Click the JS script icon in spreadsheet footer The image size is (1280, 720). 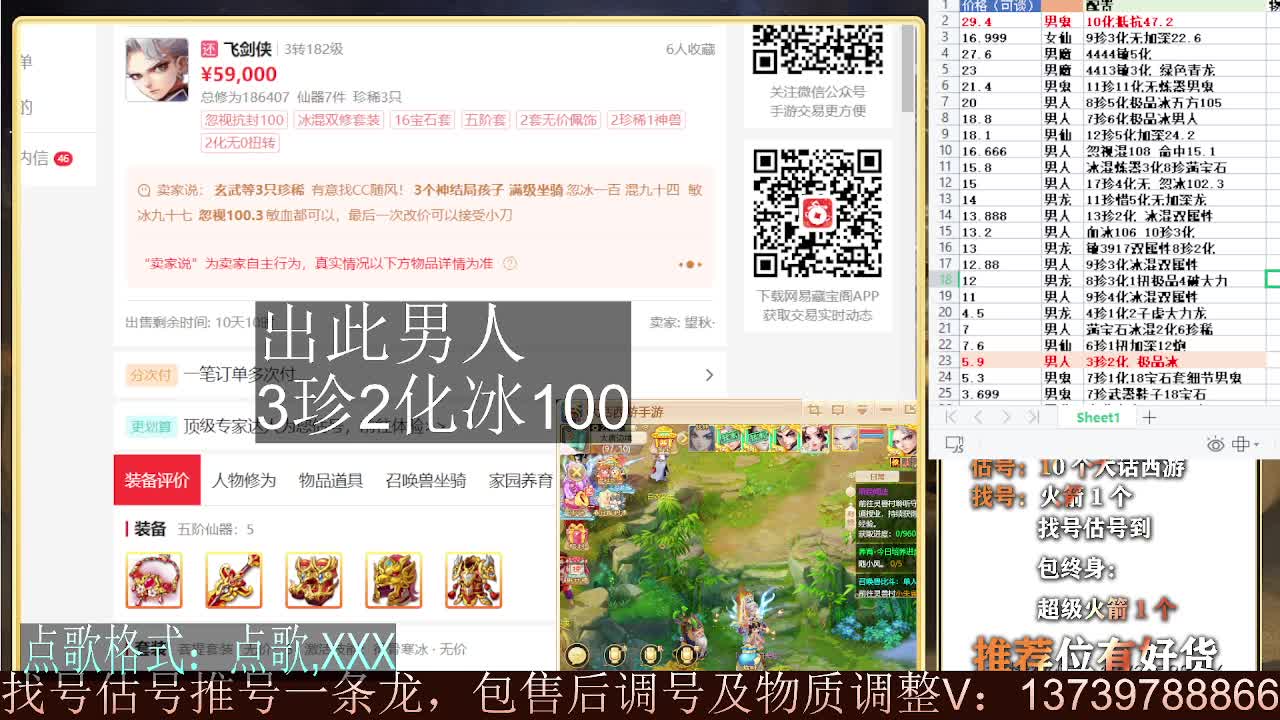point(955,444)
